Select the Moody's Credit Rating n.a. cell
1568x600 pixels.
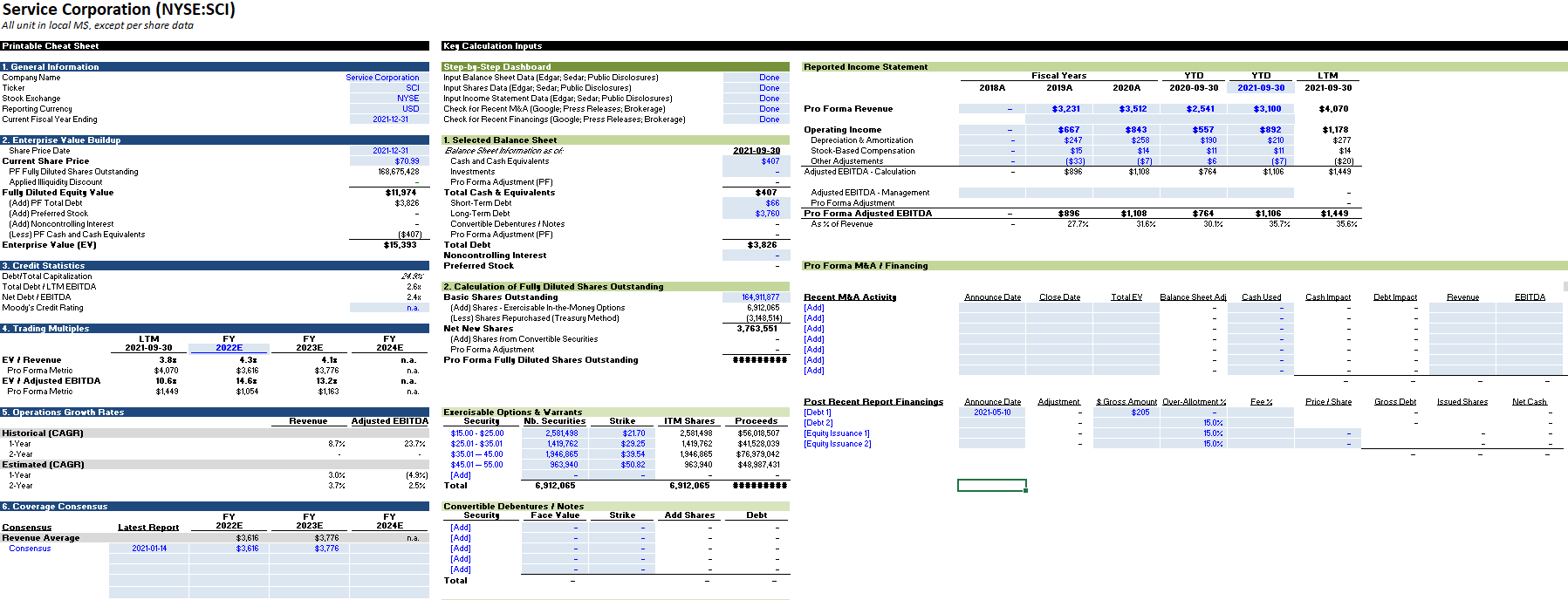tap(389, 308)
